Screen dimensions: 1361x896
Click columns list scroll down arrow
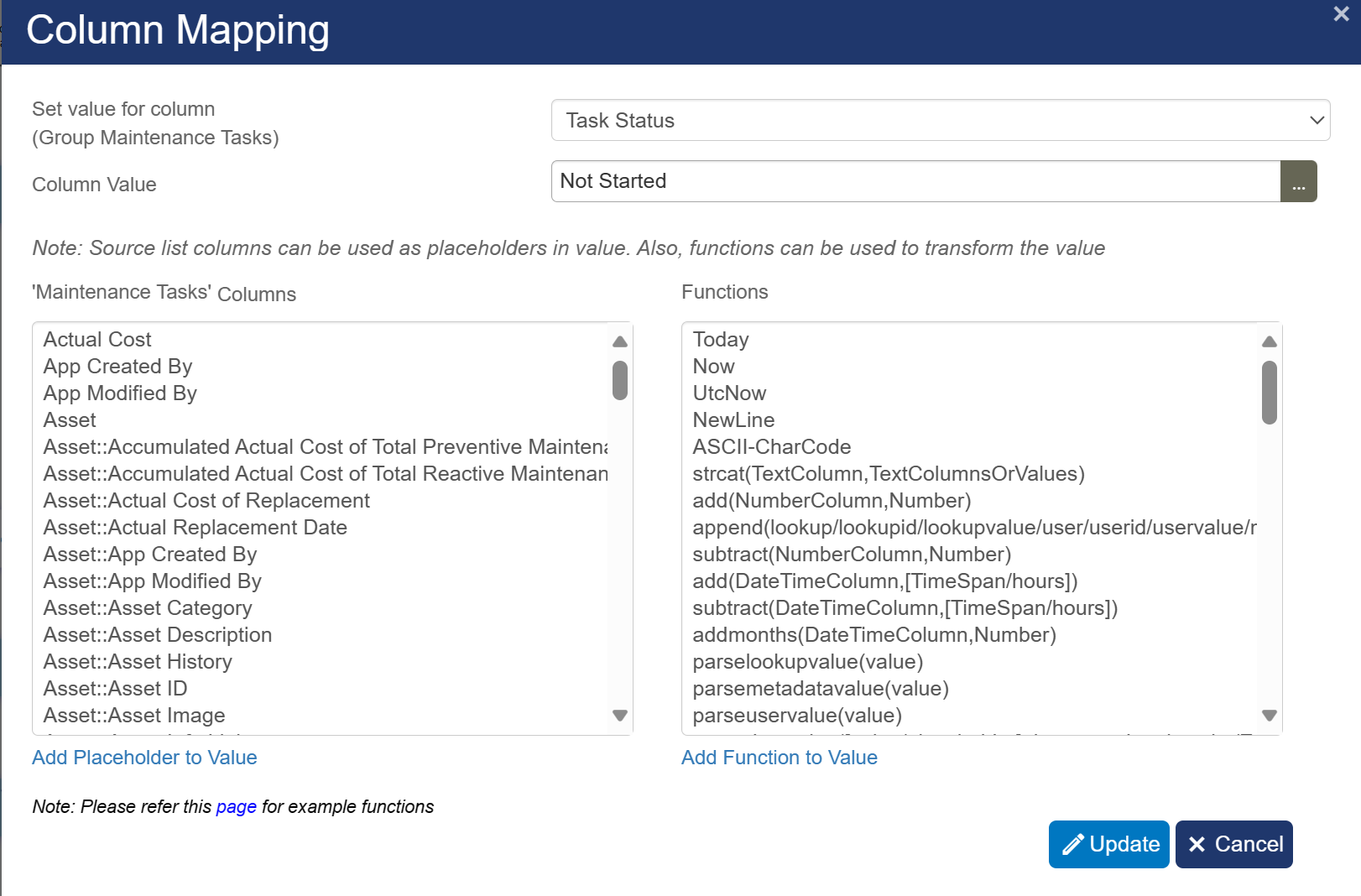click(x=620, y=716)
